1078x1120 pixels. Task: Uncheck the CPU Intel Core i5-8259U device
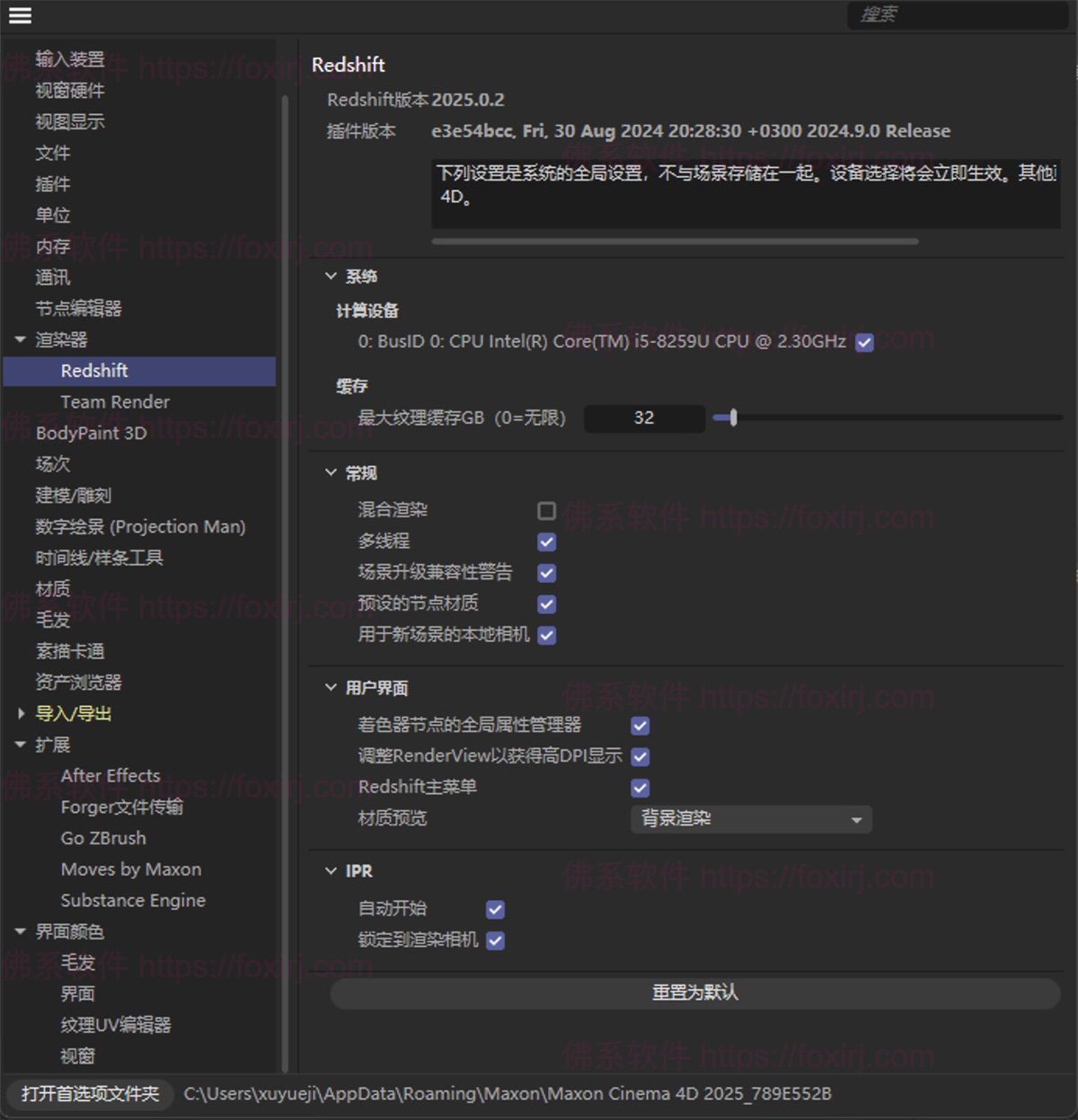tap(864, 342)
